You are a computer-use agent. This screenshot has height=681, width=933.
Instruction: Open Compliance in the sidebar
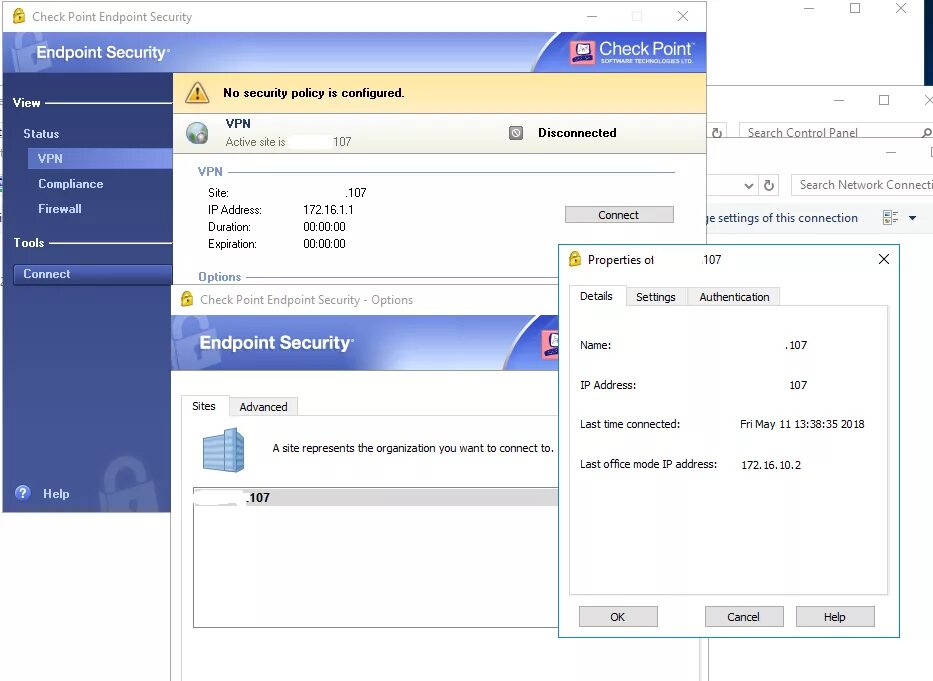pyautogui.click(x=71, y=184)
